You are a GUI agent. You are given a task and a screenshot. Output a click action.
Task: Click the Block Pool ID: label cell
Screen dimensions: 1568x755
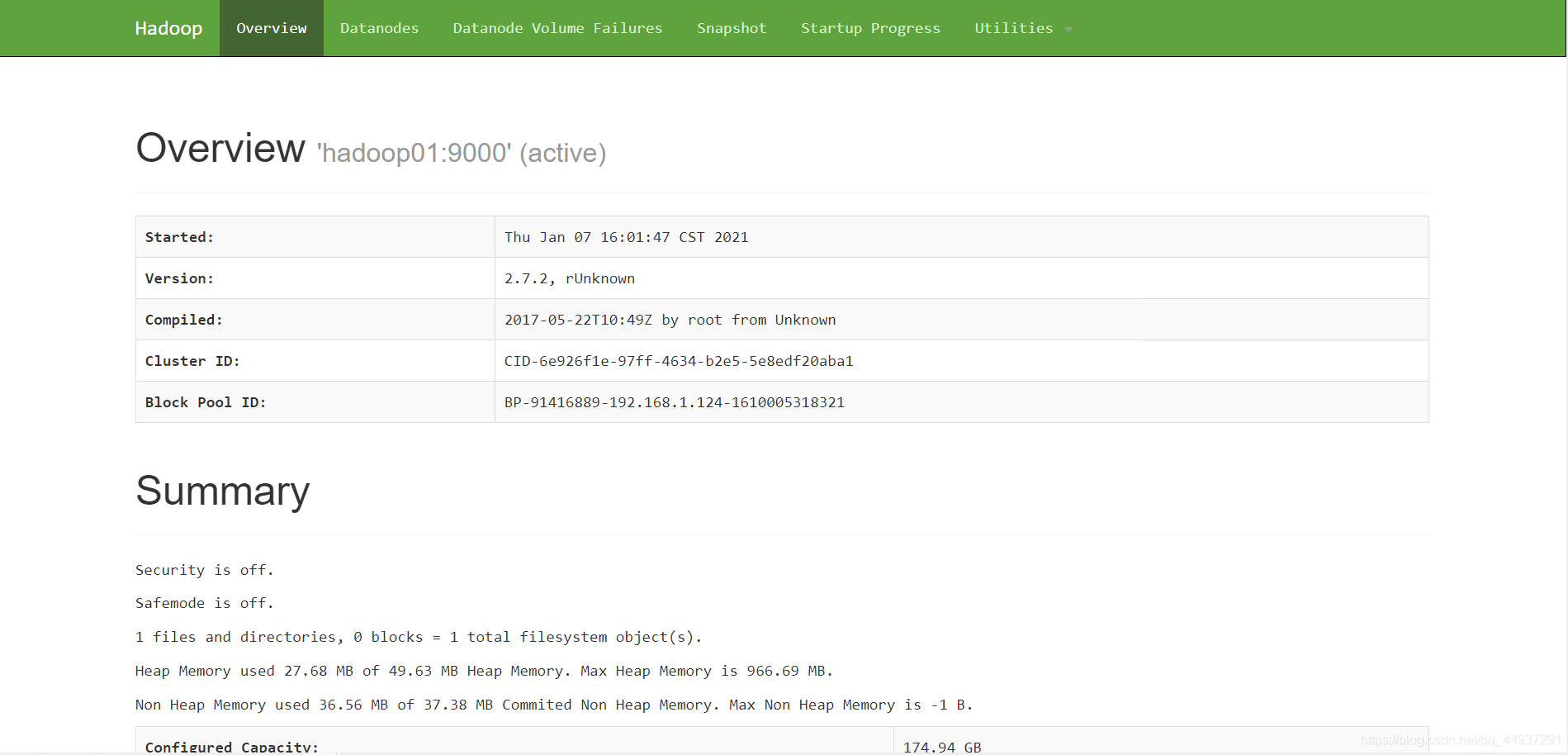[x=315, y=402]
